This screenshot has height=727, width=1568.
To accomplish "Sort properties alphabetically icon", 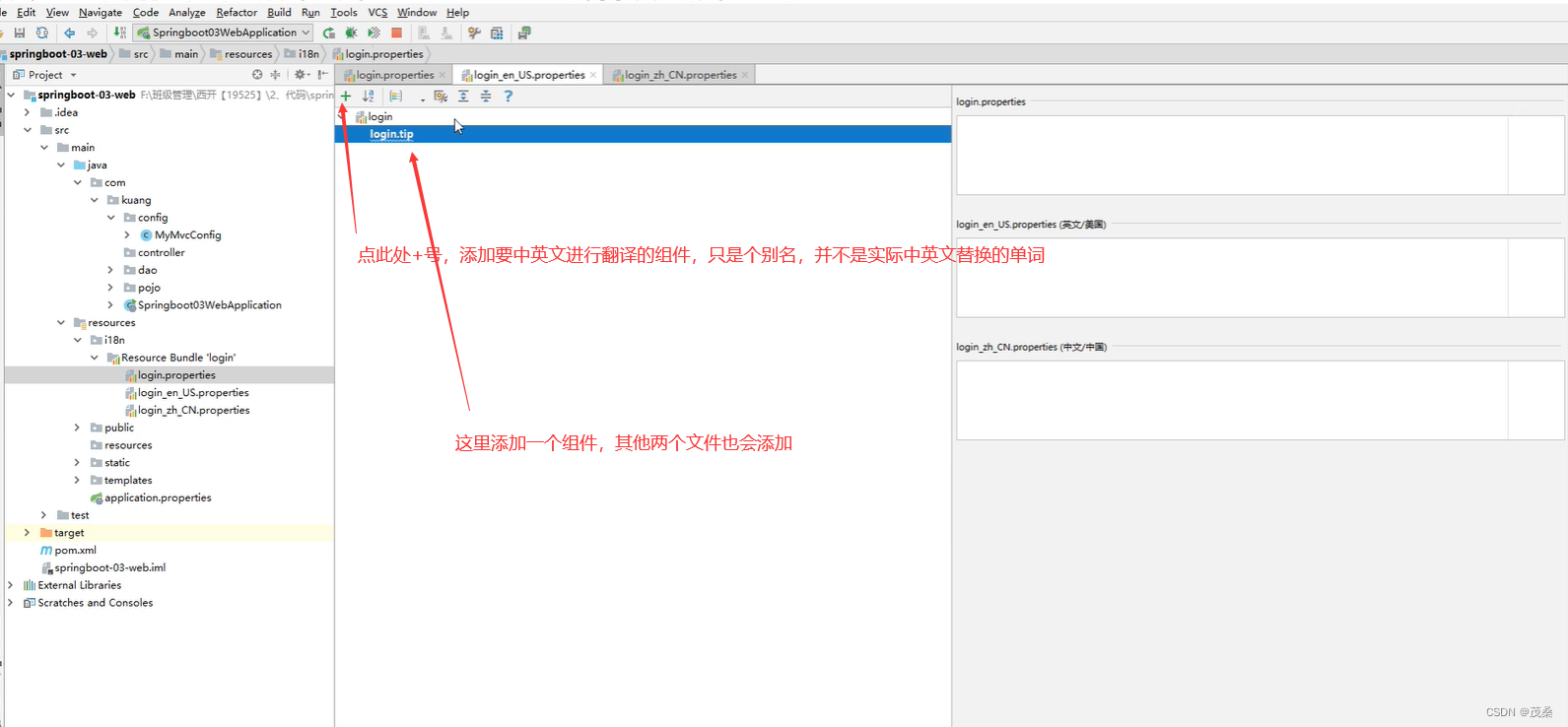I will click(x=368, y=96).
